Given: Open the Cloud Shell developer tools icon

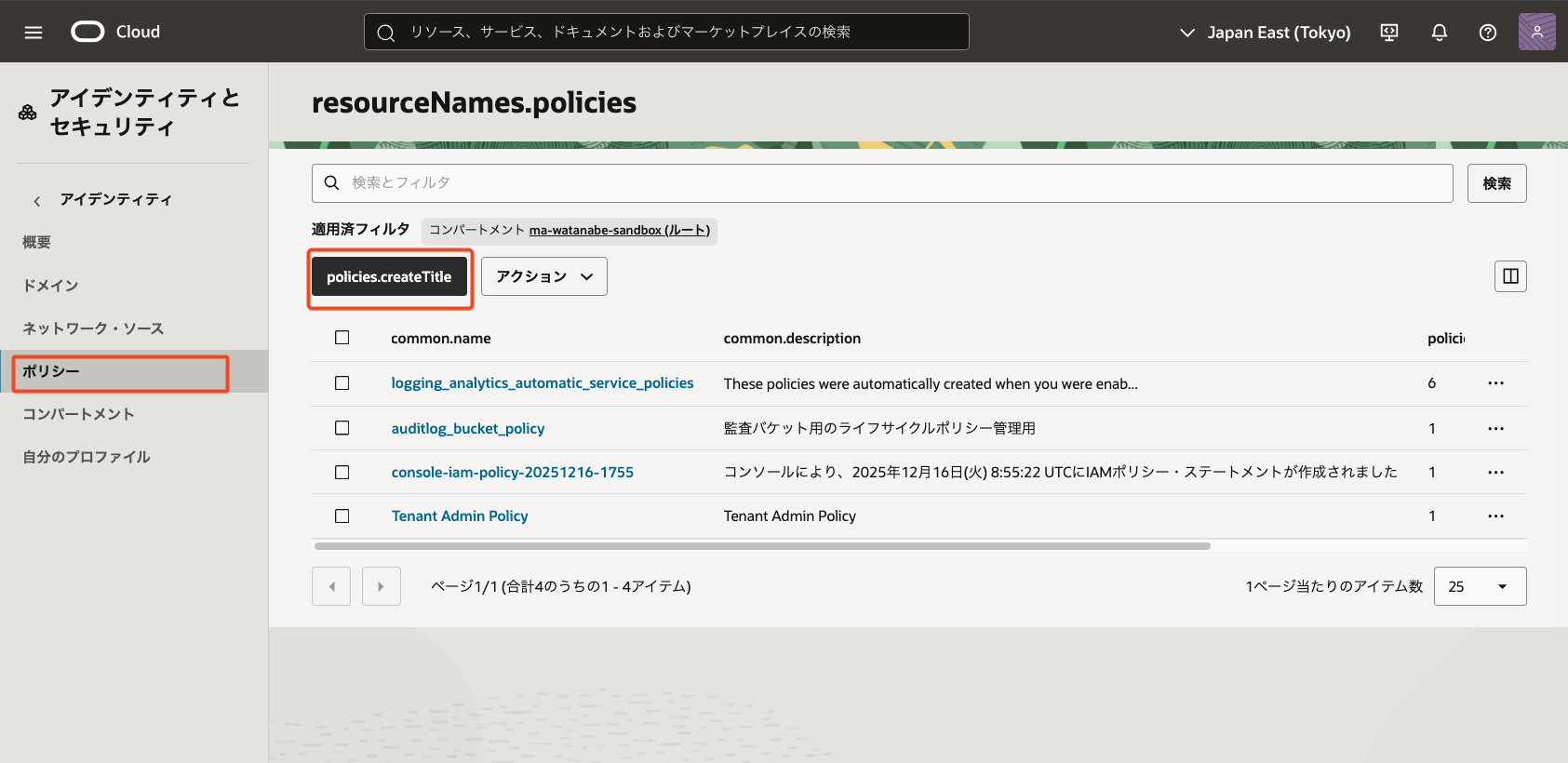Looking at the screenshot, I should (x=1388, y=33).
